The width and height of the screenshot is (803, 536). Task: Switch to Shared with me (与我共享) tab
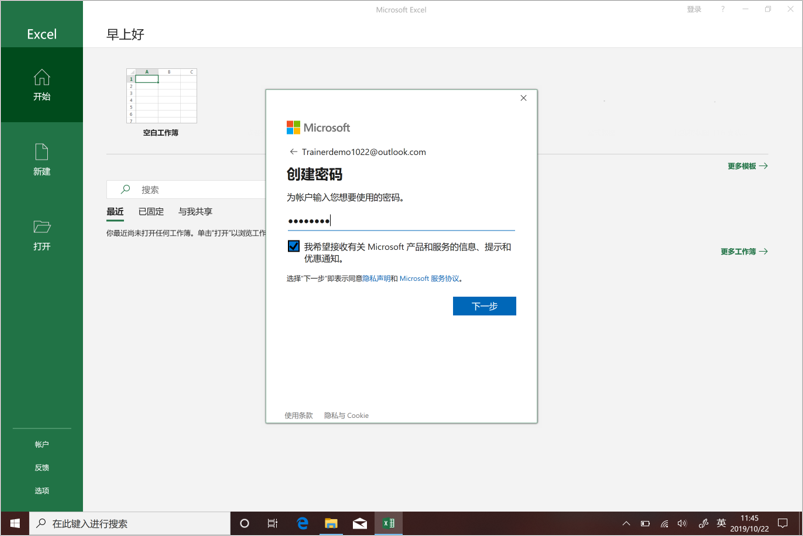195,212
